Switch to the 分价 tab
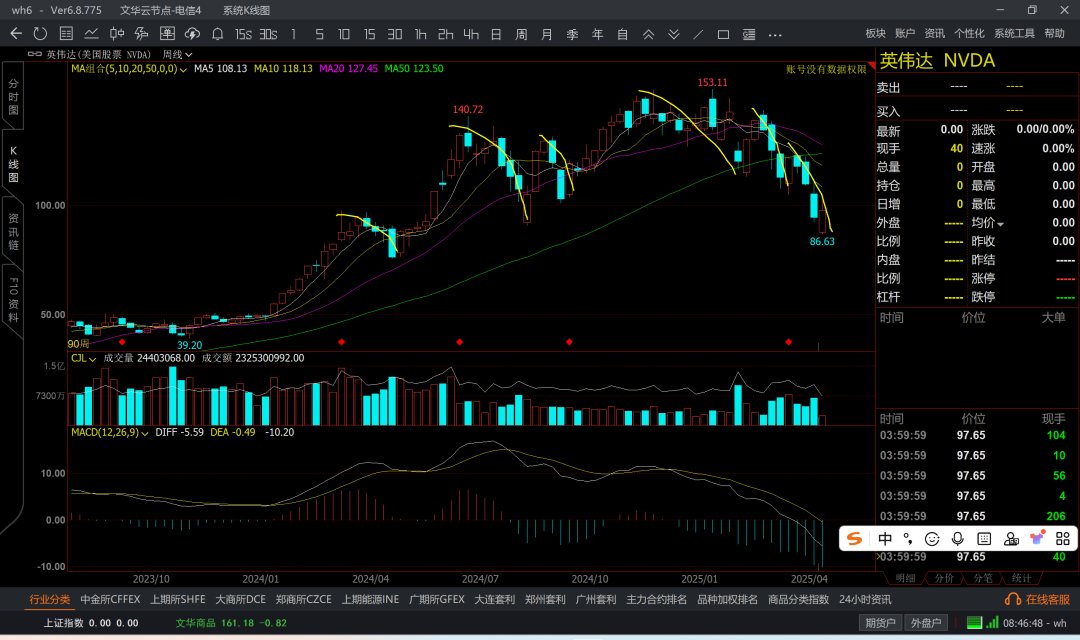 [x=944, y=579]
